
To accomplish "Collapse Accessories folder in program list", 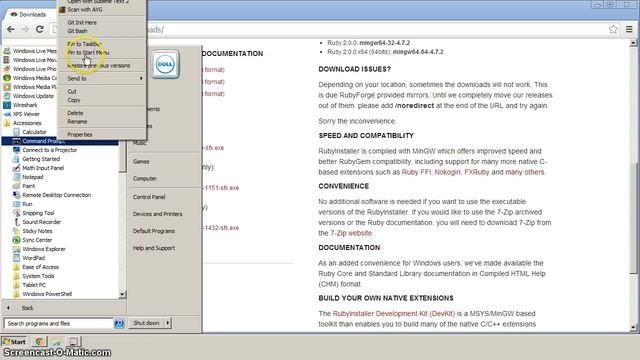I will tap(7, 123).
